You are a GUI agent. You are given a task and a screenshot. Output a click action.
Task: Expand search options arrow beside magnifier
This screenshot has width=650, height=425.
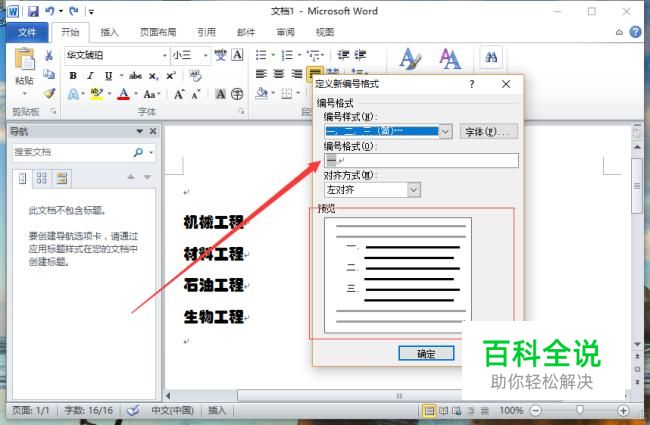(151, 153)
